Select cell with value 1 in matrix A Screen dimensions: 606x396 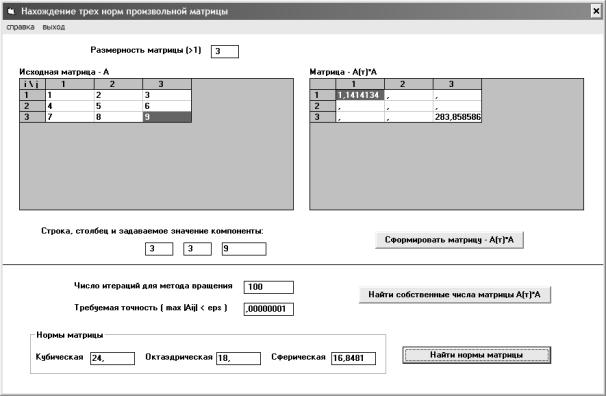coord(70,95)
